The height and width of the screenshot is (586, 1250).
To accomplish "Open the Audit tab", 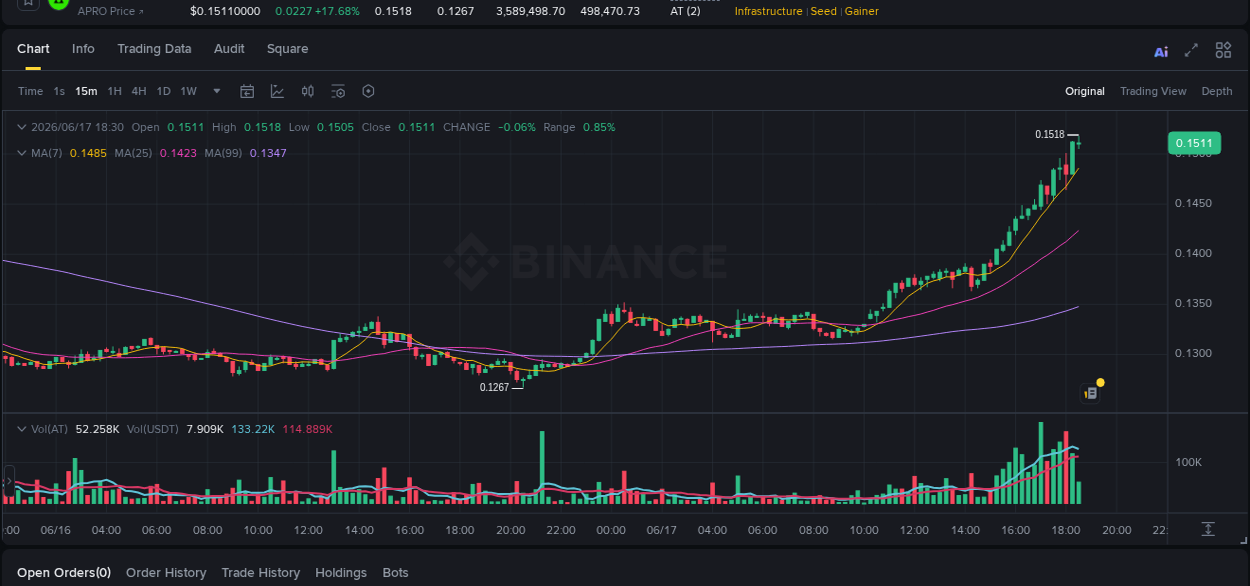I will (x=229, y=49).
